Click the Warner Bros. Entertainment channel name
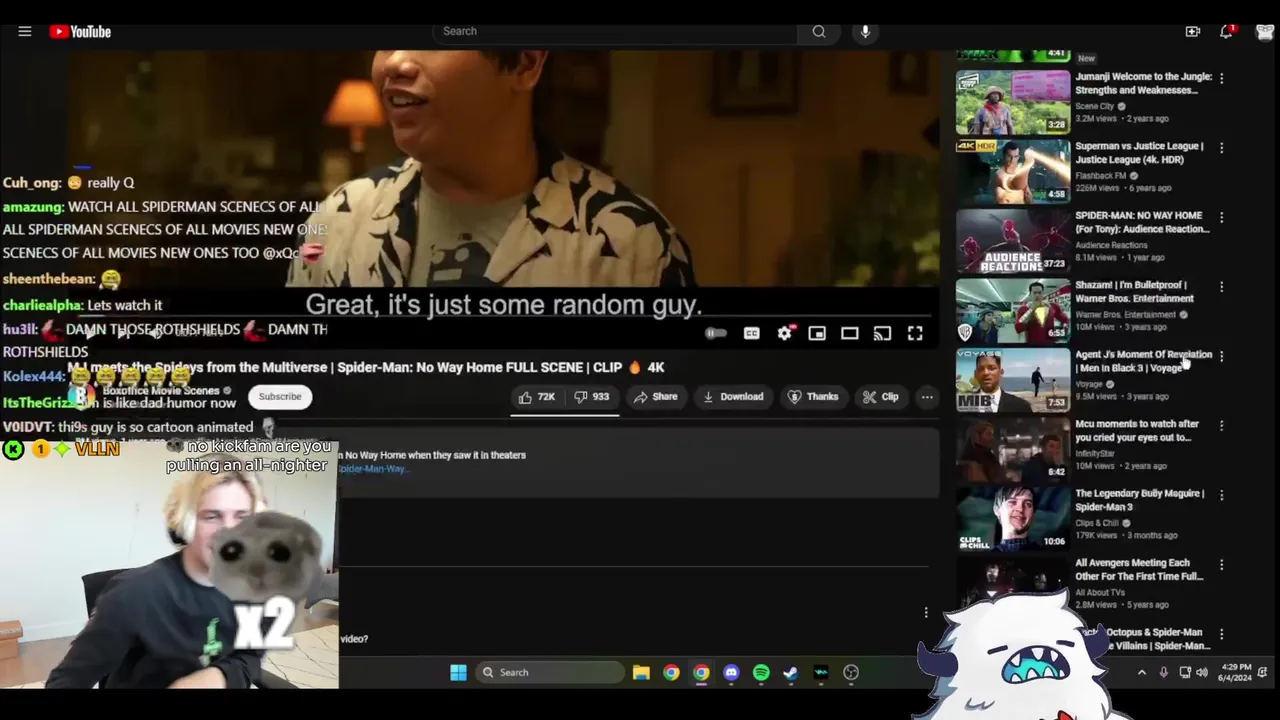 1125,315
